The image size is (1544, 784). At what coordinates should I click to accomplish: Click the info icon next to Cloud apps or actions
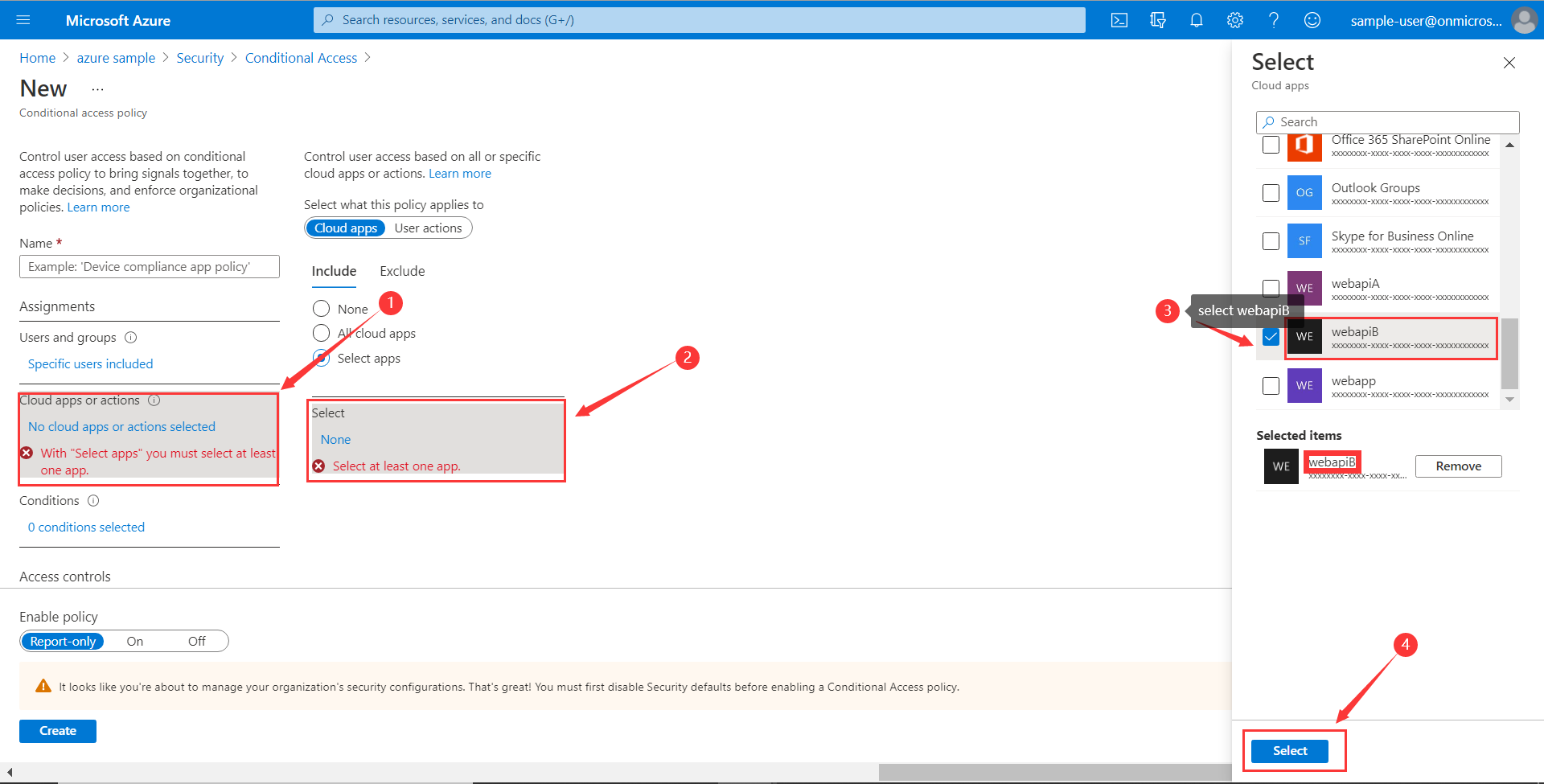pos(154,400)
